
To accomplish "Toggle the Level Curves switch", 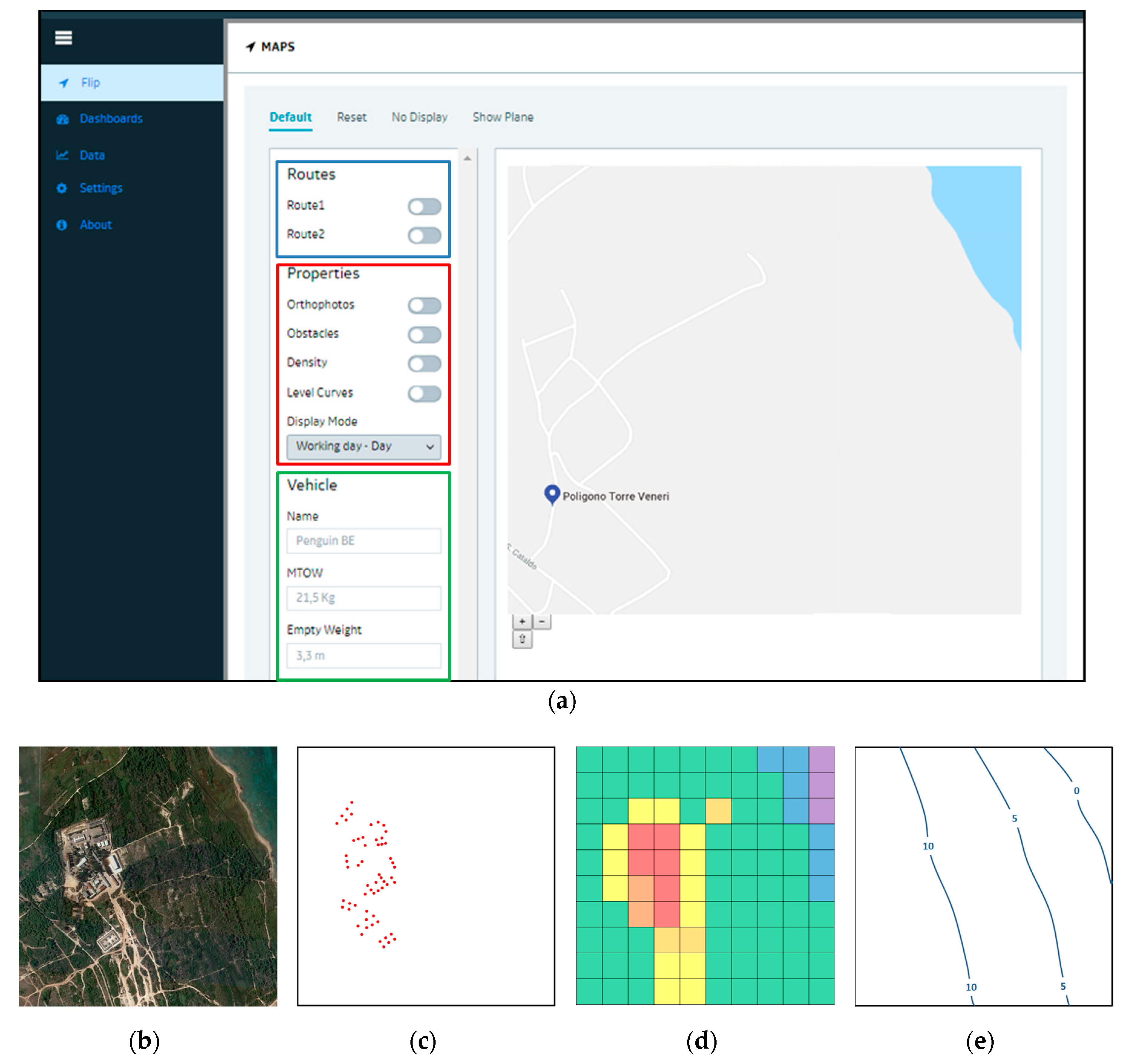I will 424,394.
